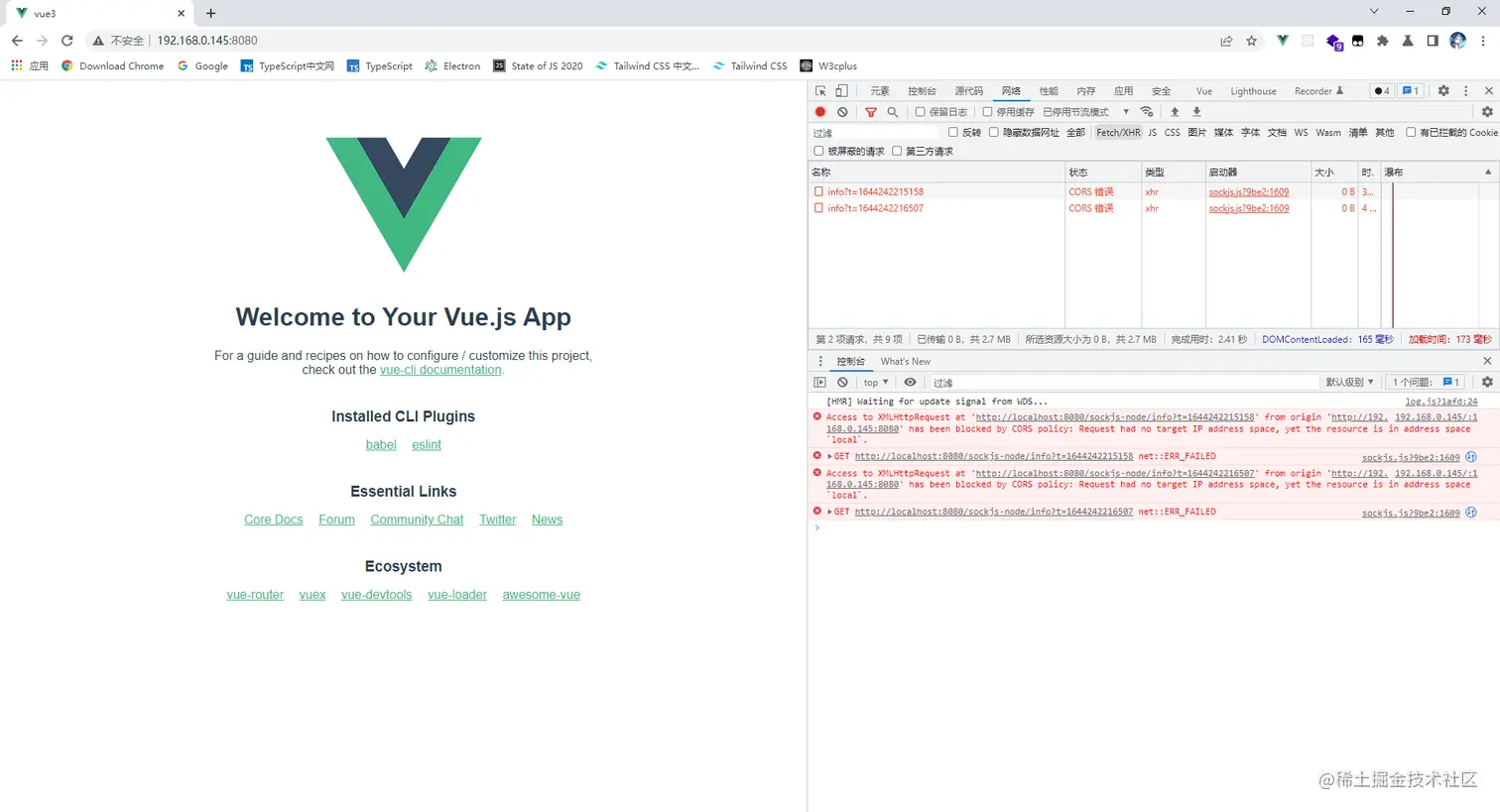
Task: Open DevTools settings gear
Action: [x=1443, y=90]
